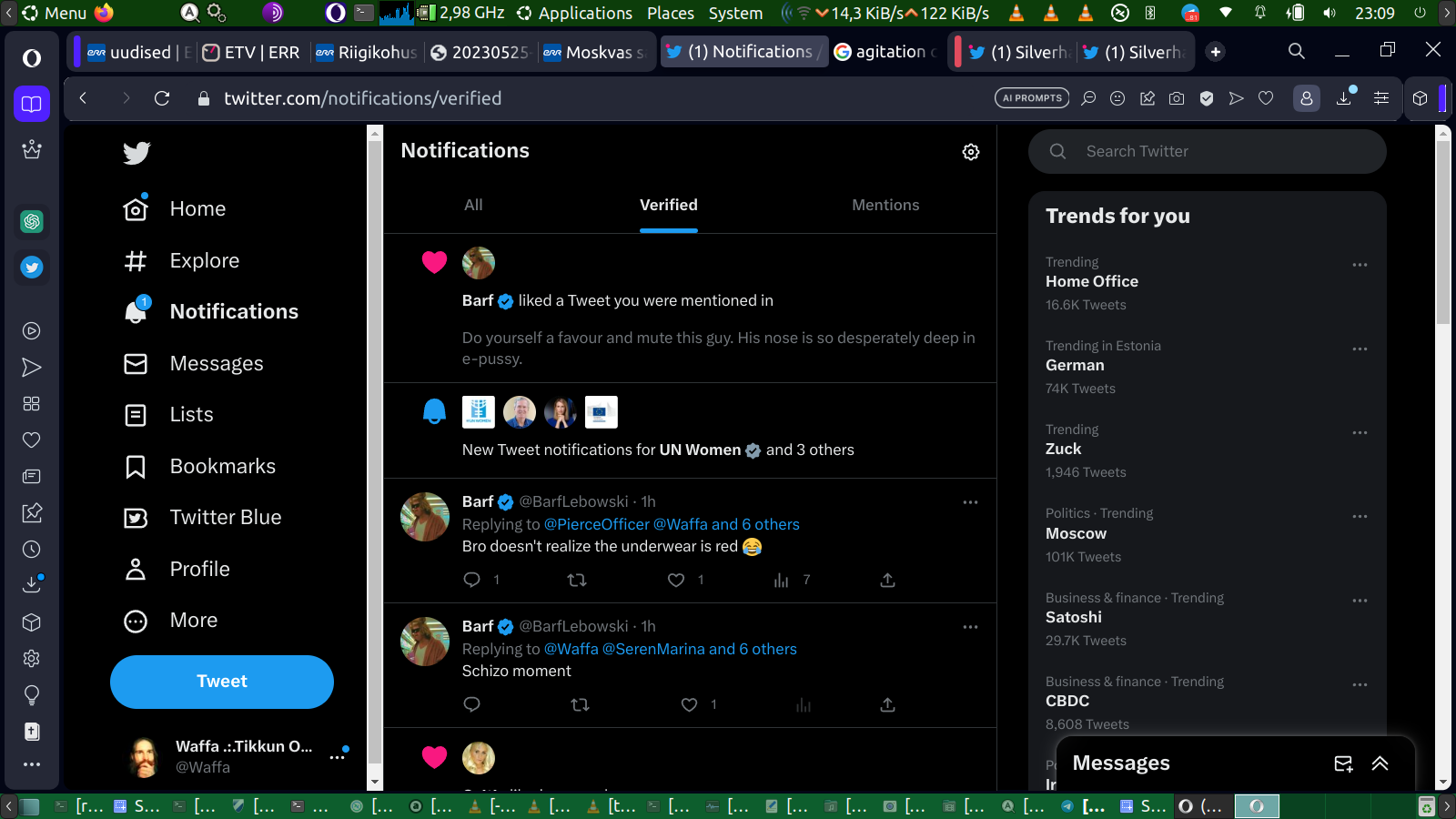Image resolution: width=1456 pixels, height=819 pixels.
Task: Open Profile in navigation menu
Action: 177,570
